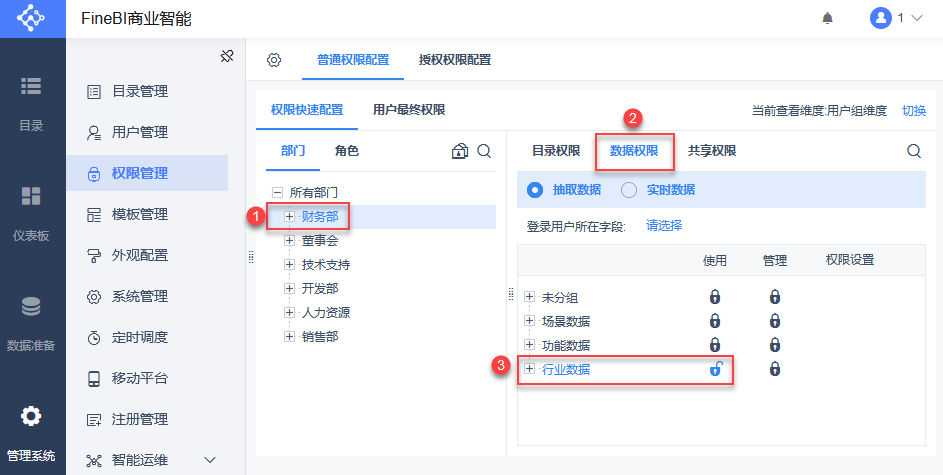
Task: Click the lock-folder icon beside department search
Action: point(460,151)
